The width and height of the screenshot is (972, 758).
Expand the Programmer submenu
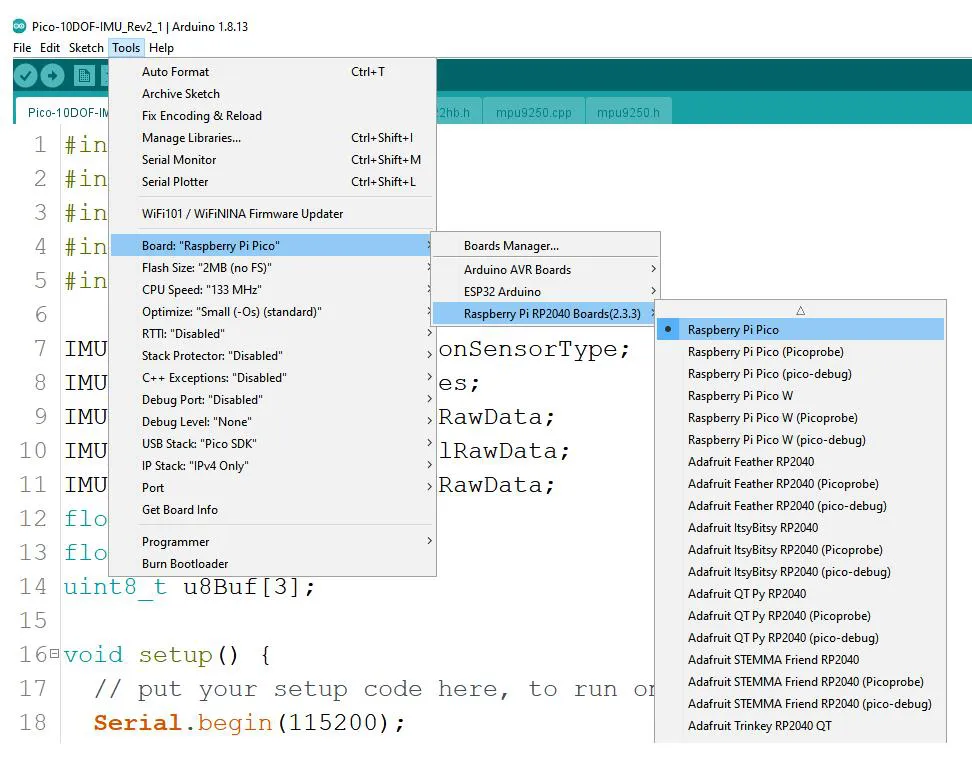tap(273, 542)
